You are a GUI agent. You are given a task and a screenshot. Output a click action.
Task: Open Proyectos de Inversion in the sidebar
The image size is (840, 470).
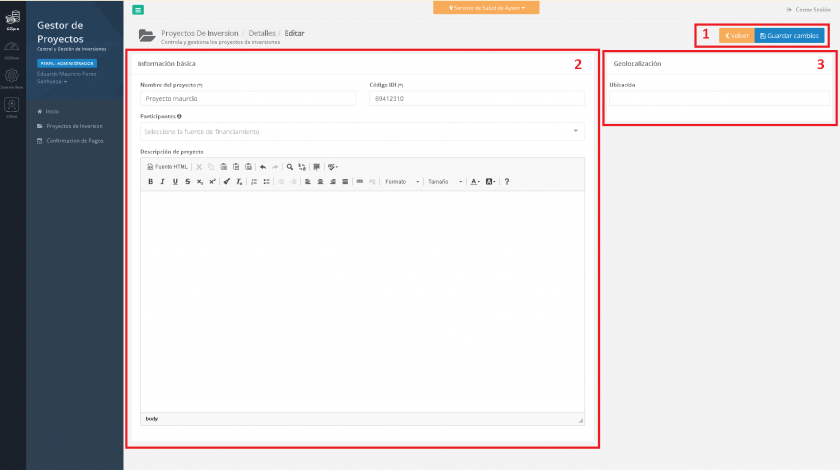(x=74, y=126)
